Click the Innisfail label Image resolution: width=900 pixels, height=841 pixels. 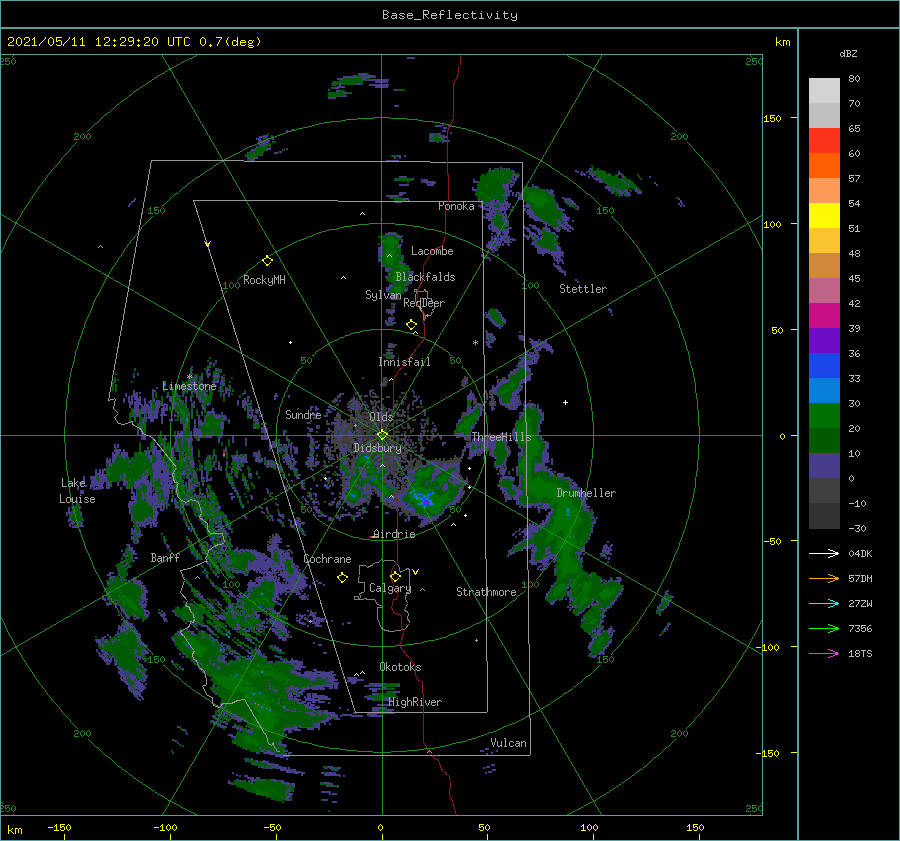click(404, 362)
